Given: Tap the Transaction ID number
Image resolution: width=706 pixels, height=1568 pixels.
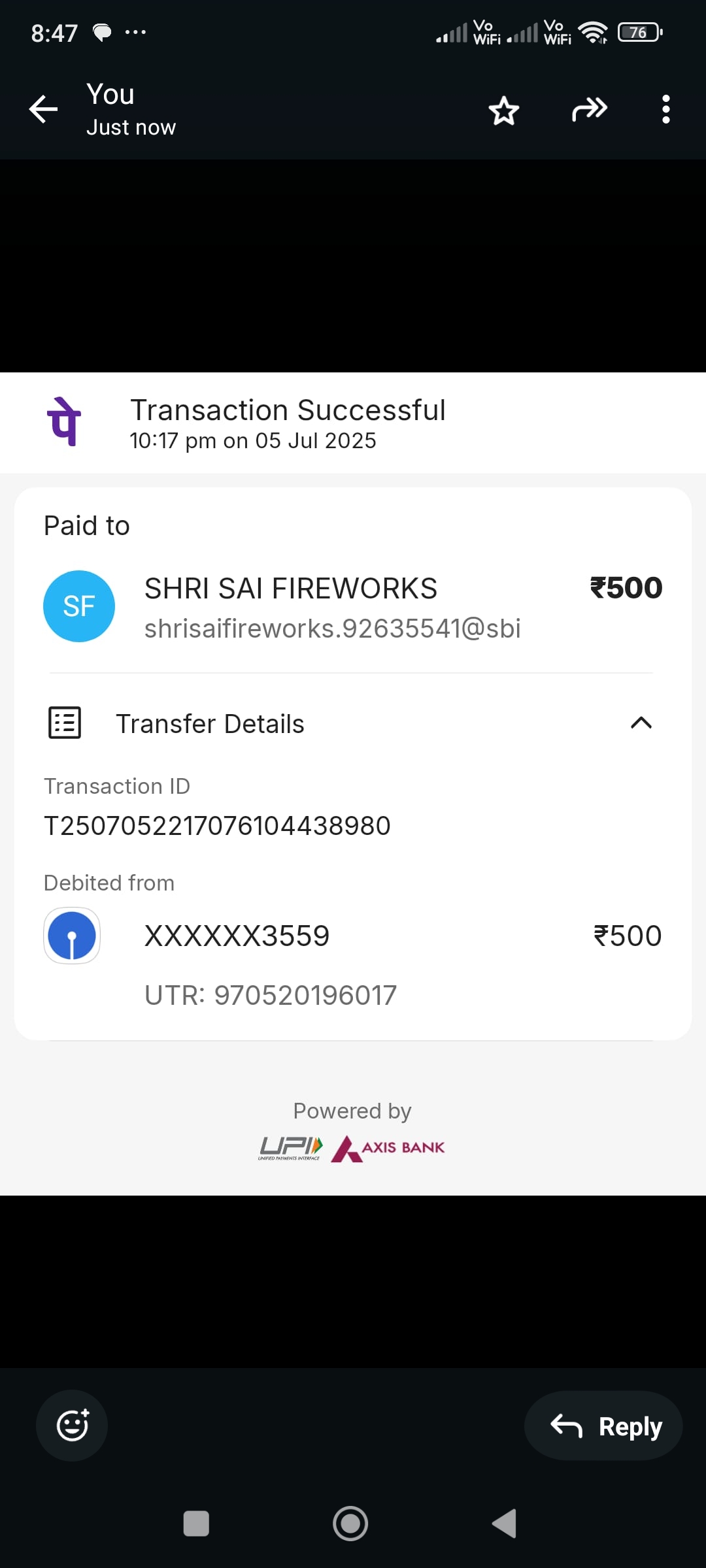Looking at the screenshot, I should (217, 826).
